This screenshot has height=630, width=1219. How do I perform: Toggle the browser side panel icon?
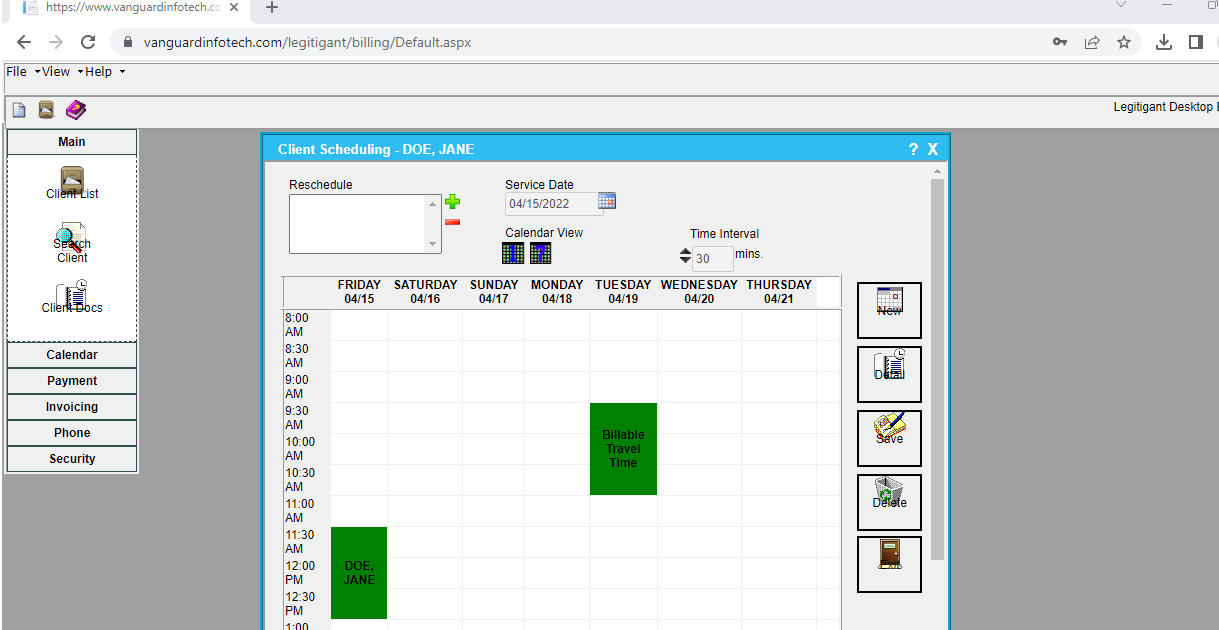(1195, 42)
